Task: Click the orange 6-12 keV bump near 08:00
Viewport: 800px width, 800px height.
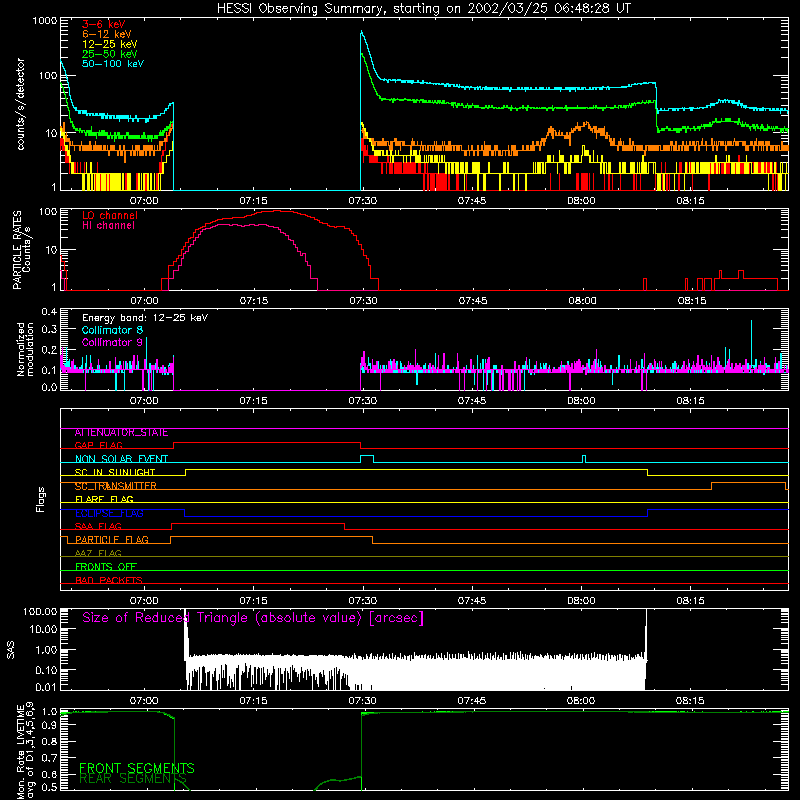Action: [x=586, y=126]
